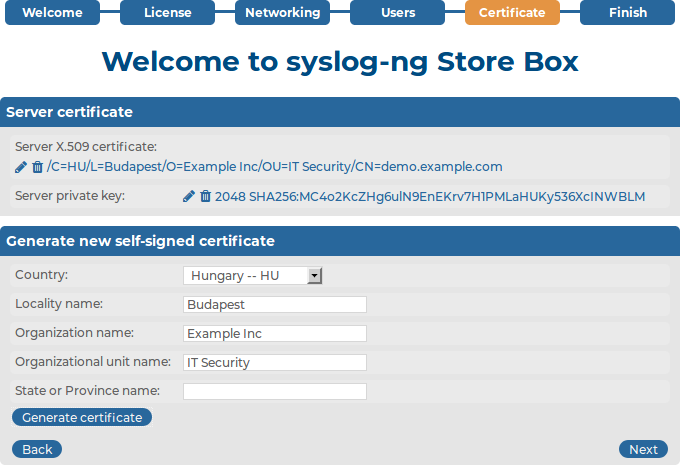This screenshot has width=680, height=465.
Task: Focus the Locality name field containing Budapest
Action: (275, 305)
